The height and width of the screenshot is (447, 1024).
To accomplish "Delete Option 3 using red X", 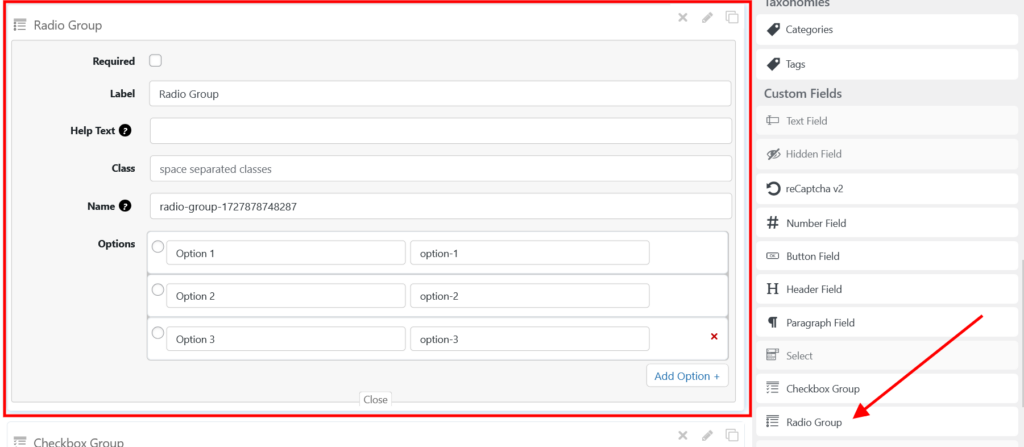I will click(714, 337).
